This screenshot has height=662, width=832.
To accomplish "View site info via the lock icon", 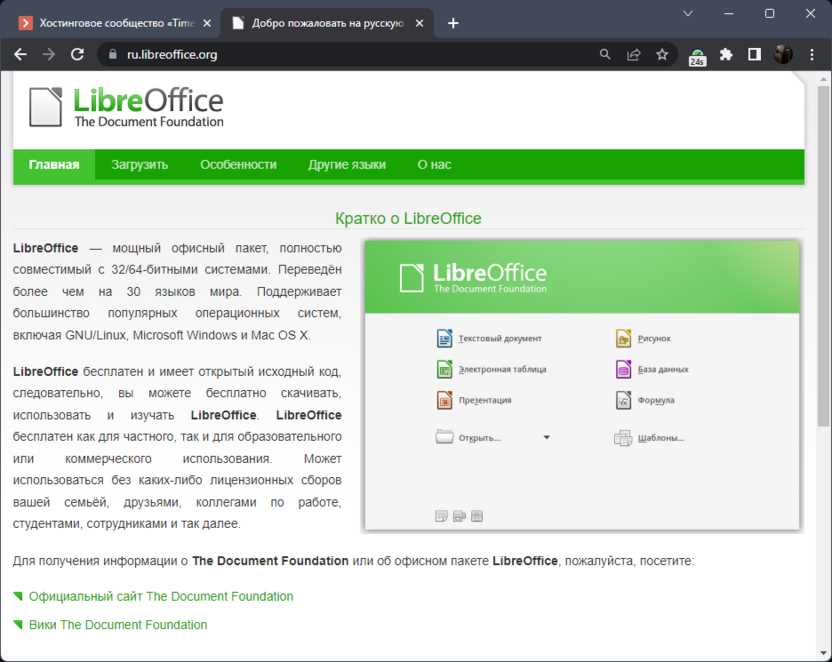I will click(x=112, y=54).
